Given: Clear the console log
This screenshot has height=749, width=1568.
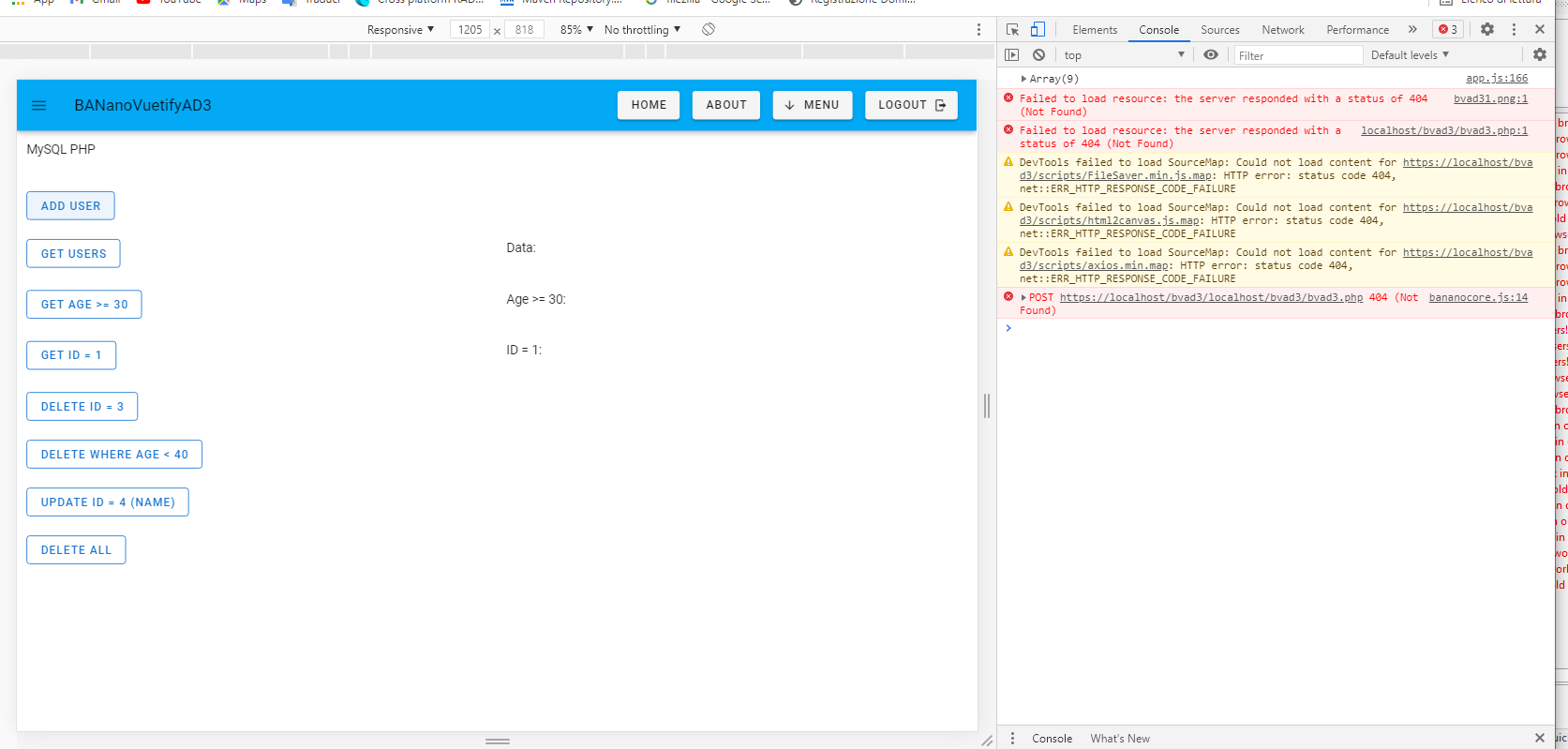Looking at the screenshot, I should 1038,54.
